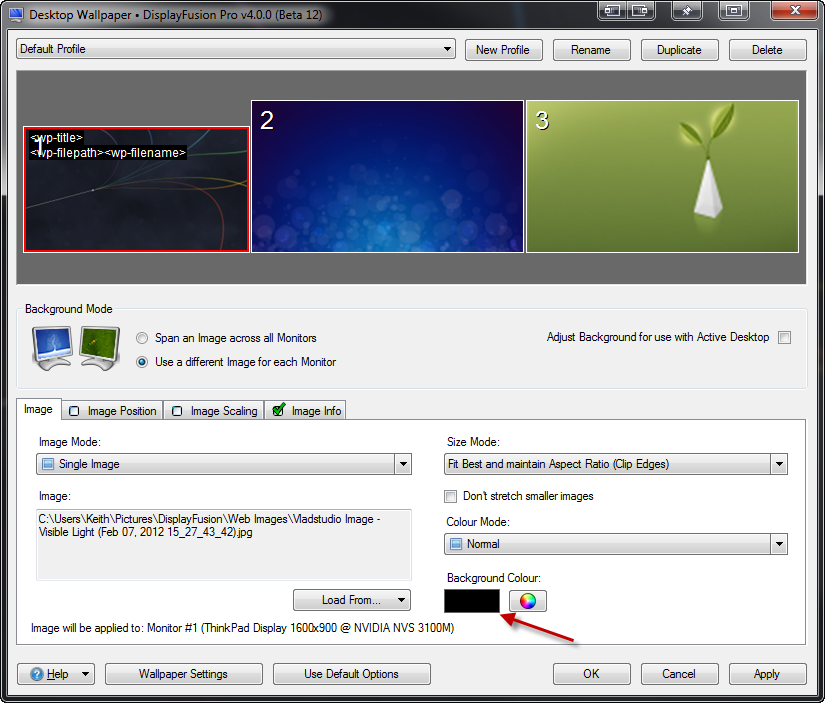Expand the Size Mode dropdown
This screenshot has height=703, width=825.
pos(616,464)
